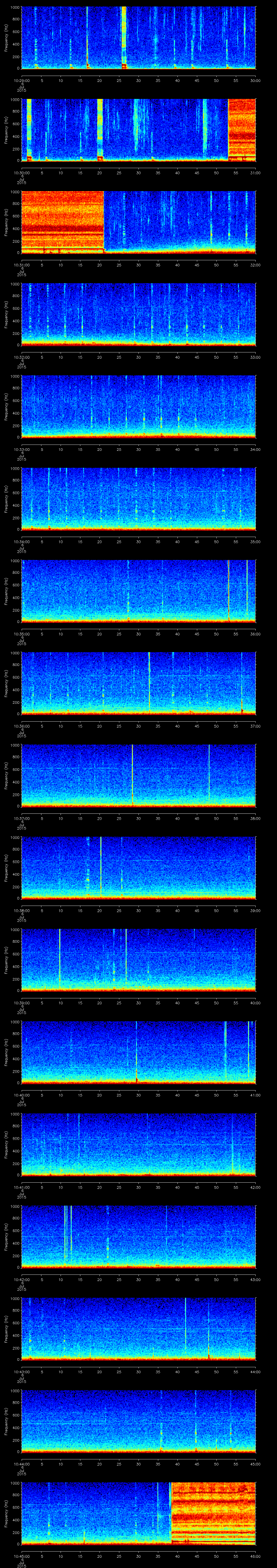The image size is (277, 1568).
Task: Click the spectrogram panel starting at 10:44:00
Action: [x=138, y=1421]
